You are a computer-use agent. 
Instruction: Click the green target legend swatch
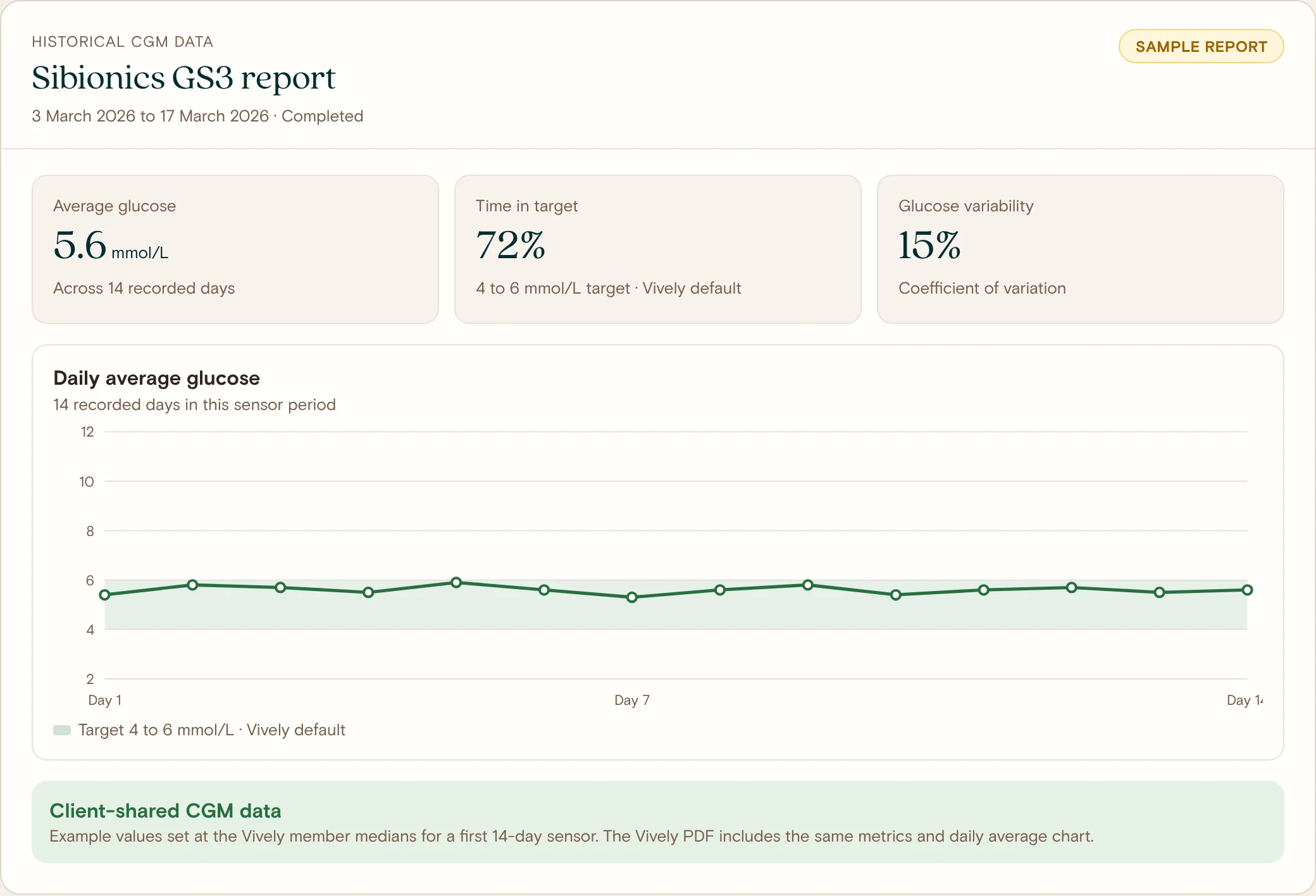pos(62,730)
